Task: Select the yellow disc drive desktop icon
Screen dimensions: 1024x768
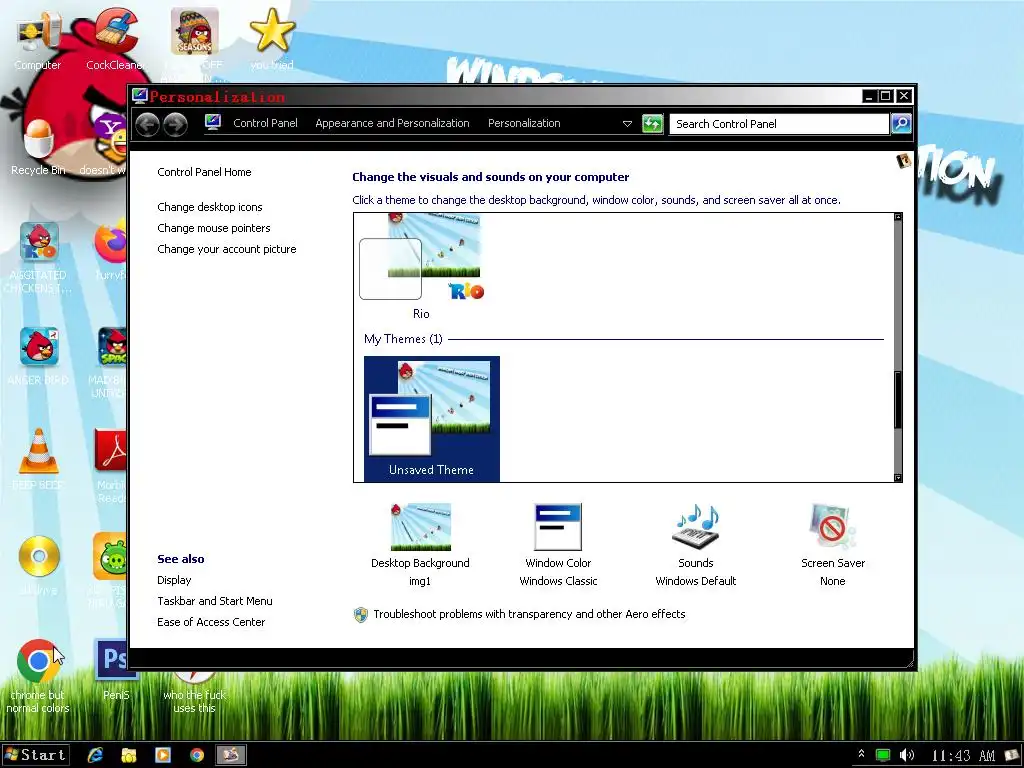Action: coord(39,556)
